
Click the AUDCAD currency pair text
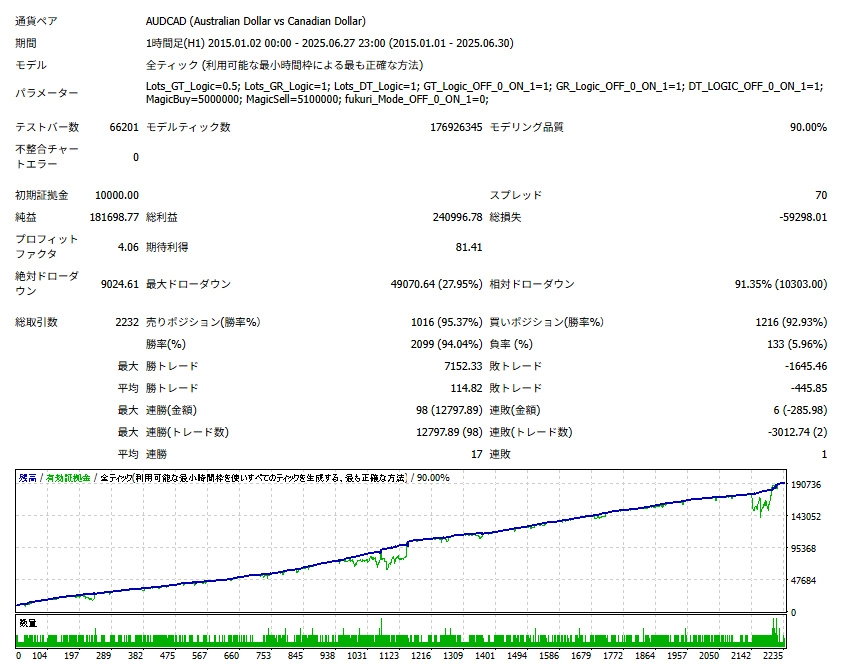[x=255, y=21]
